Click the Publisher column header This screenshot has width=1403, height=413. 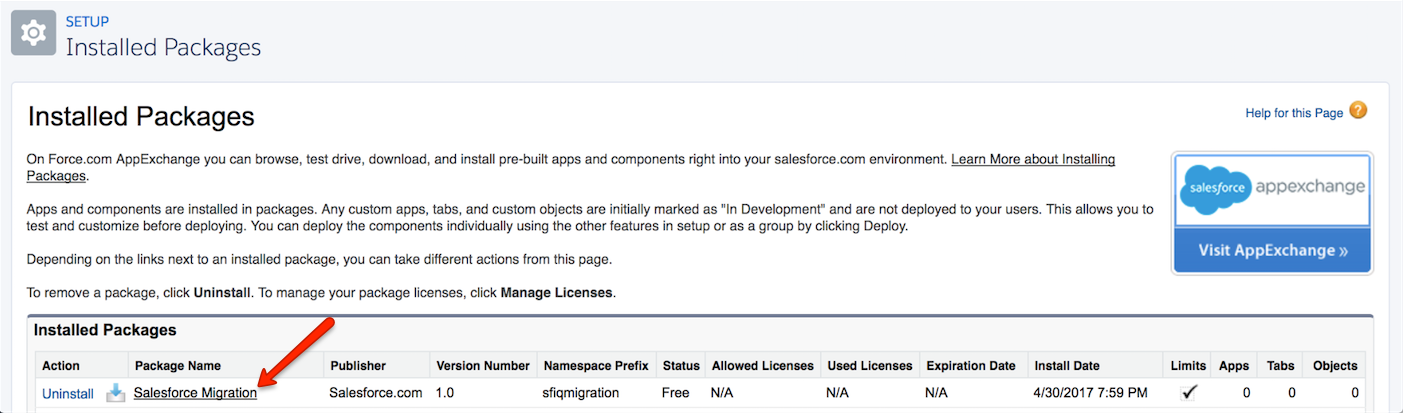[358, 365]
